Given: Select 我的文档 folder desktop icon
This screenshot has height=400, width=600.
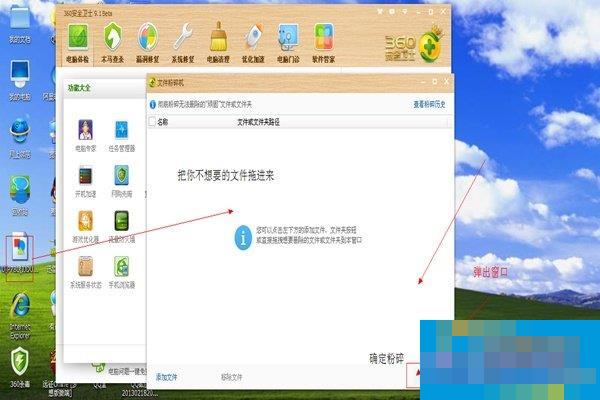Looking at the screenshot, I should click(x=20, y=24).
